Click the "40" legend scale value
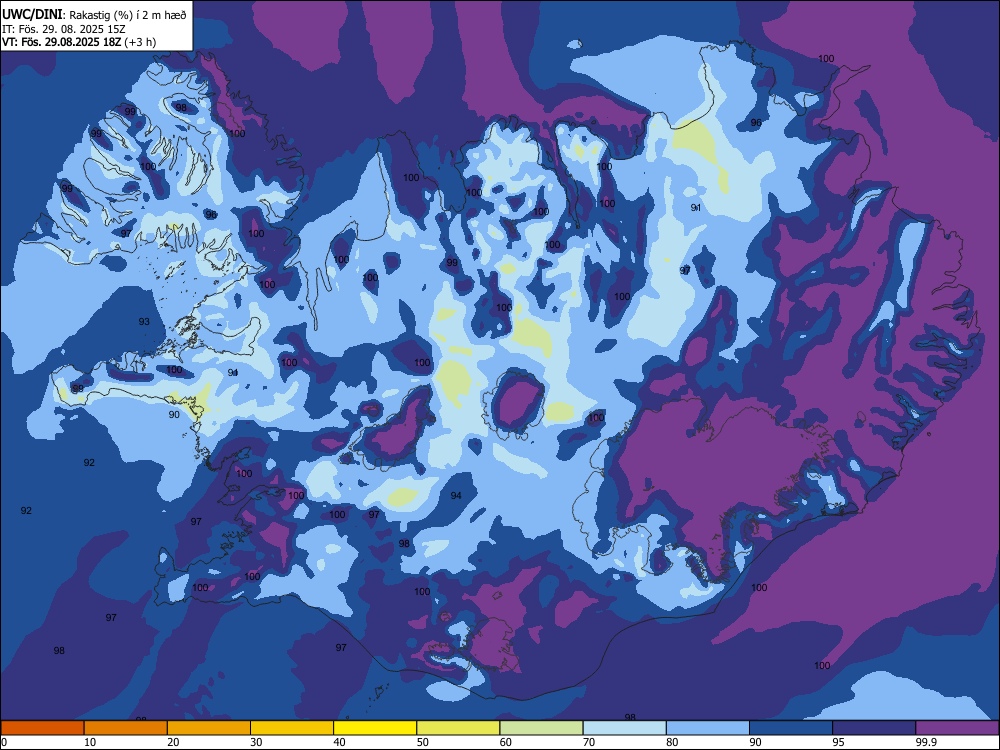Image resolution: width=1000 pixels, height=750 pixels. (x=340, y=742)
